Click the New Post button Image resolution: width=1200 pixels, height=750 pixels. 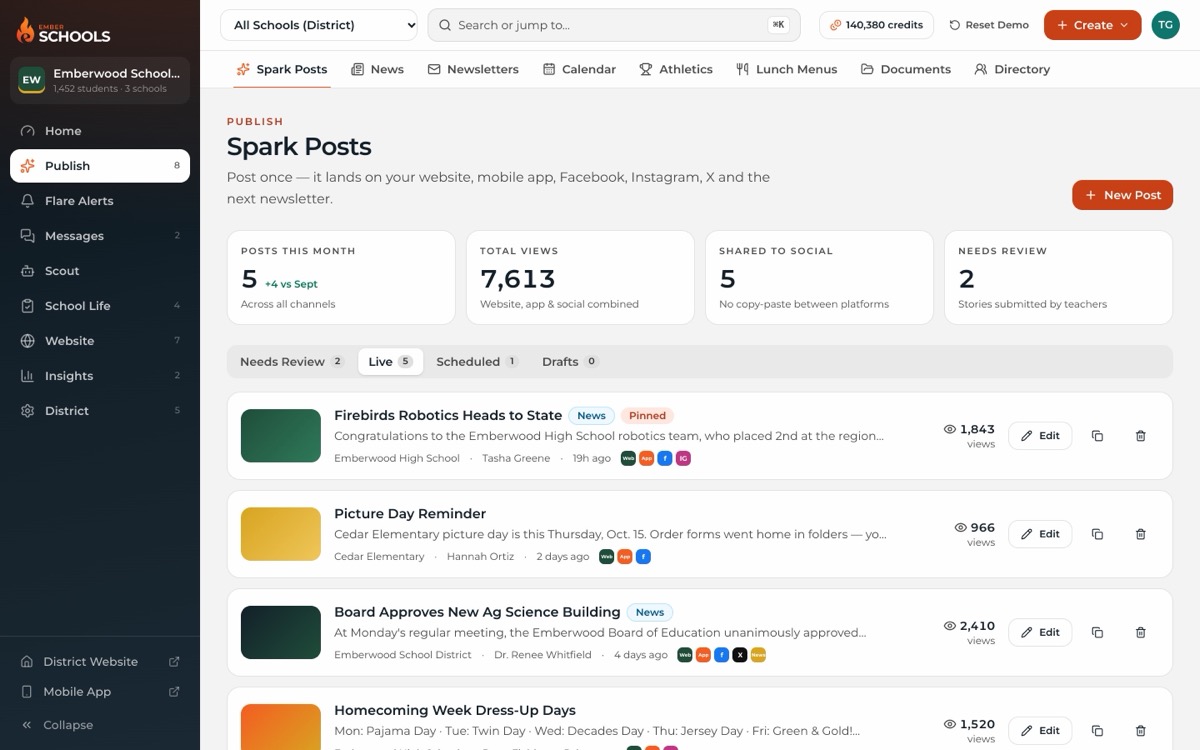point(1122,195)
